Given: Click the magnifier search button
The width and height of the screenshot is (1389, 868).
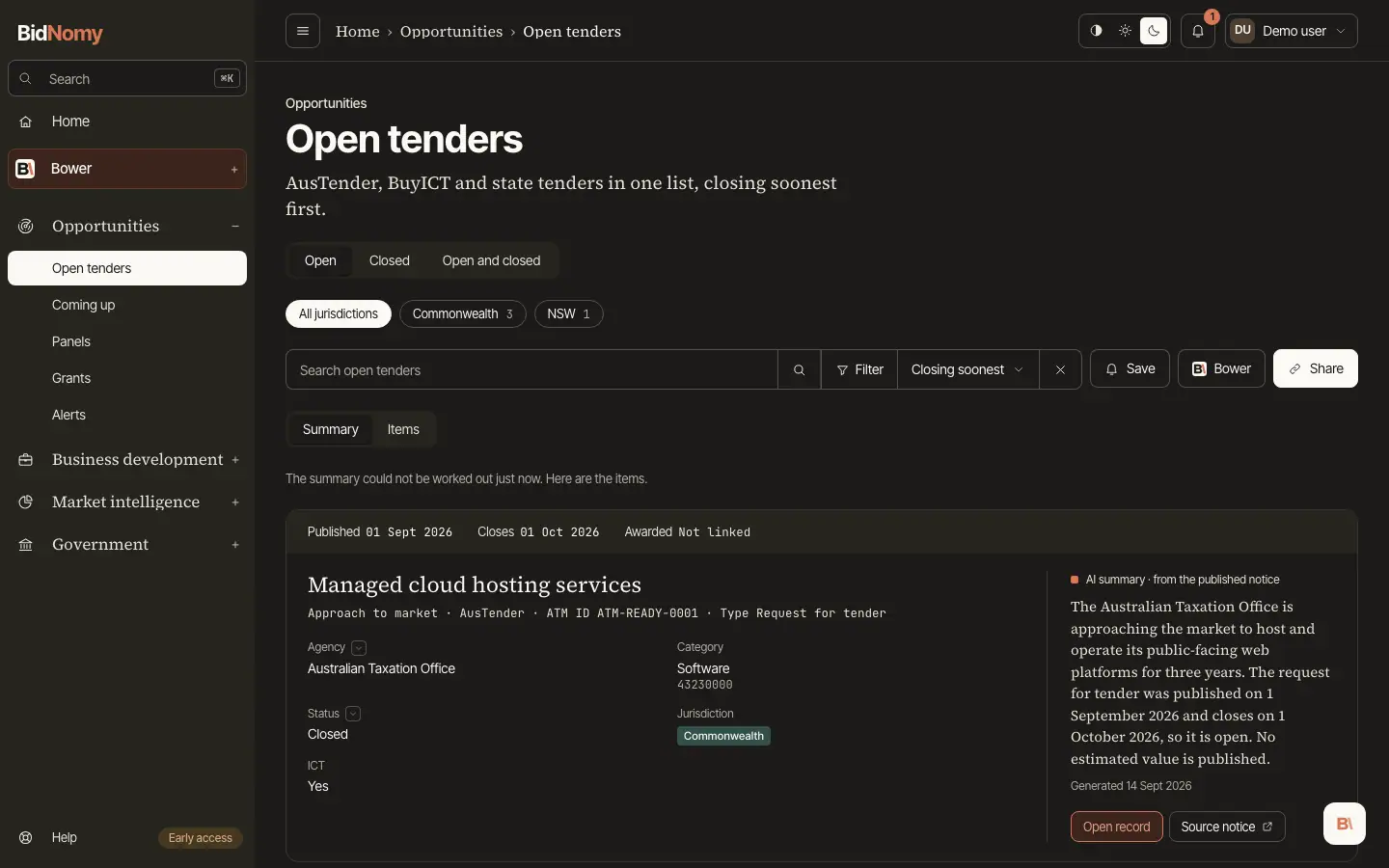Looking at the screenshot, I should point(799,369).
